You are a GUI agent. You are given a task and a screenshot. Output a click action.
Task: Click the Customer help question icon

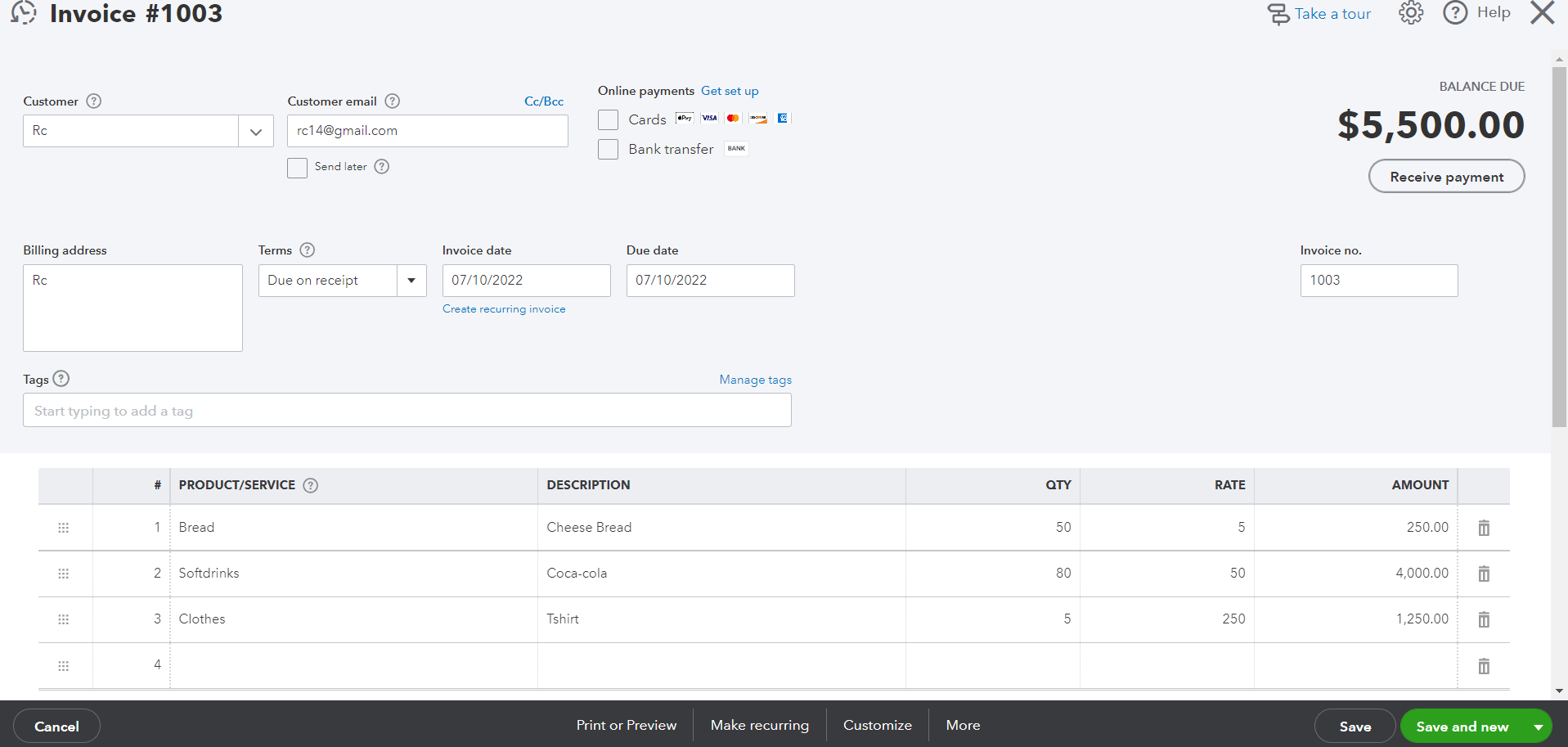[94, 101]
